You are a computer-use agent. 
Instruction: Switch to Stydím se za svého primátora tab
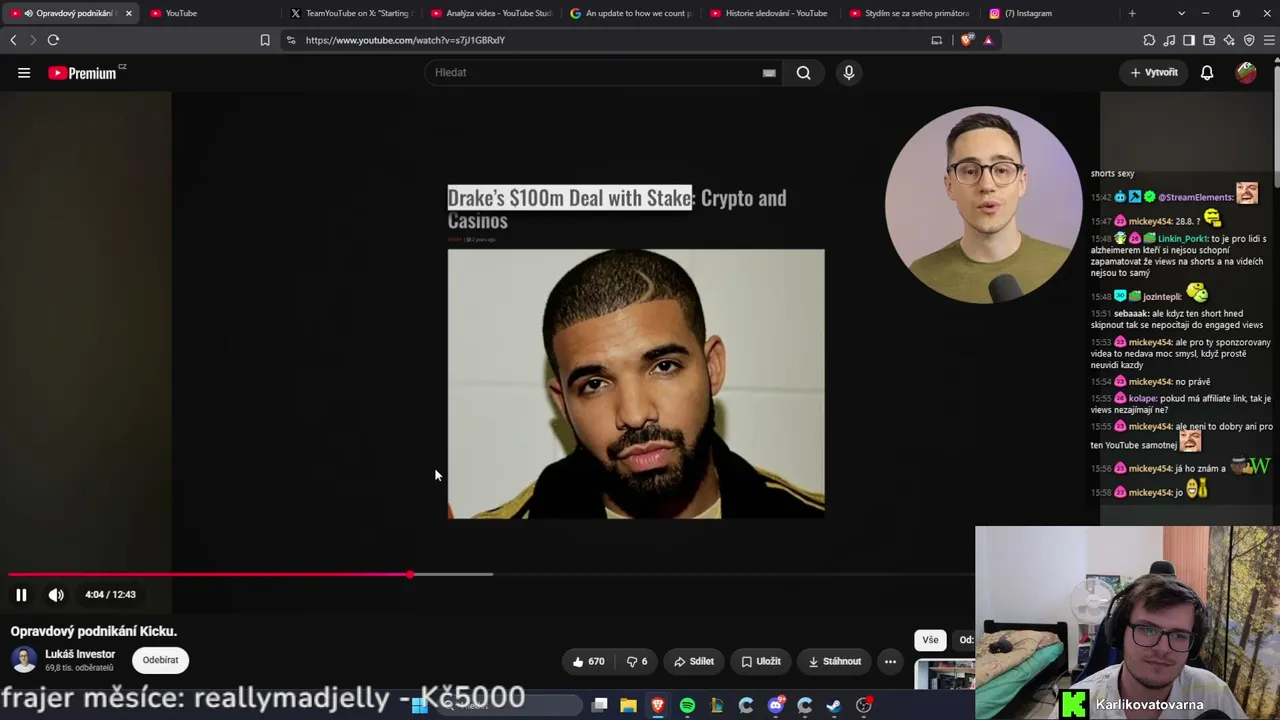[911, 13]
